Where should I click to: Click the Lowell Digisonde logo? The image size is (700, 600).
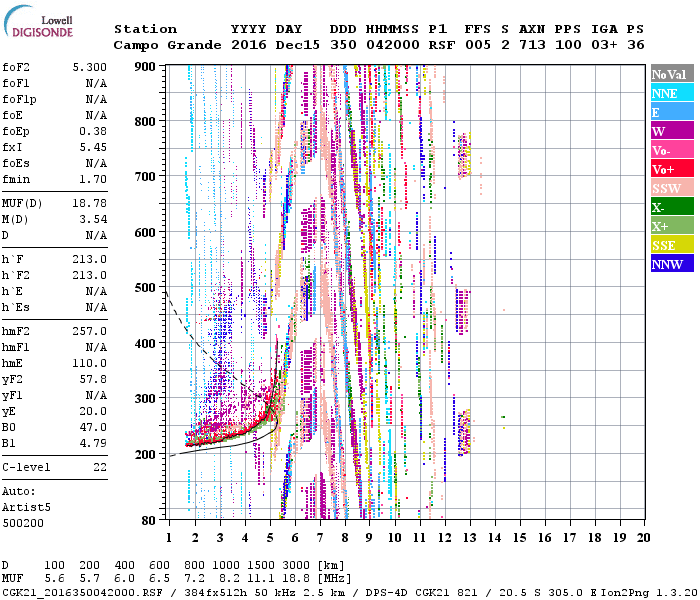pyautogui.click(x=38, y=22)
